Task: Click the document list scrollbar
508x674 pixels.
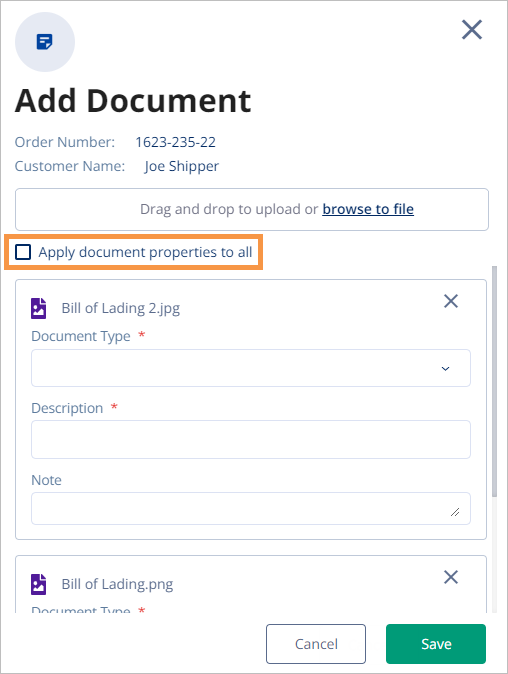Action: (x=494, y=382)
